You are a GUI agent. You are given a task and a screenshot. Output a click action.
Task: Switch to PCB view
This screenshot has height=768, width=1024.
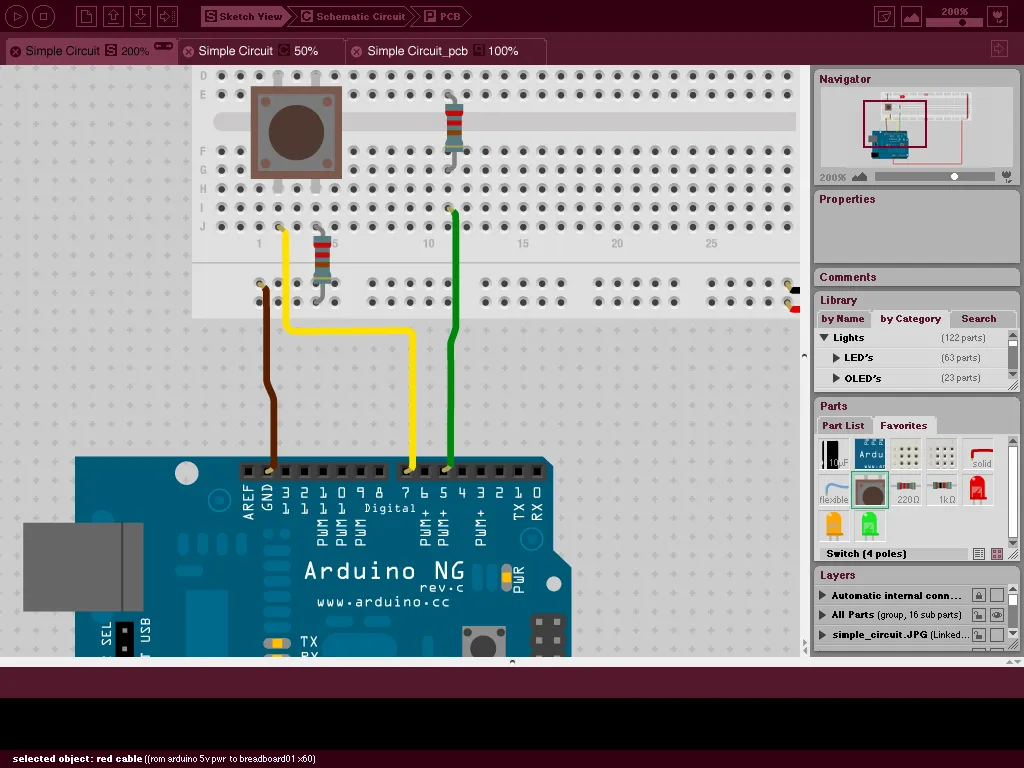443,16
